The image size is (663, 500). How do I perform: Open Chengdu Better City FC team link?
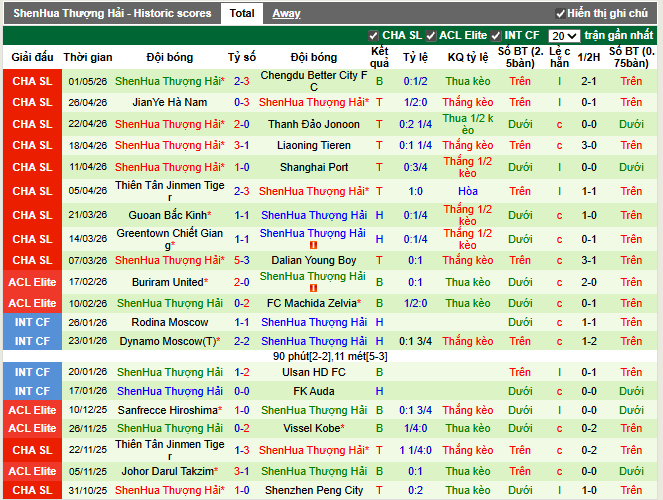click(x=314, y=81)
